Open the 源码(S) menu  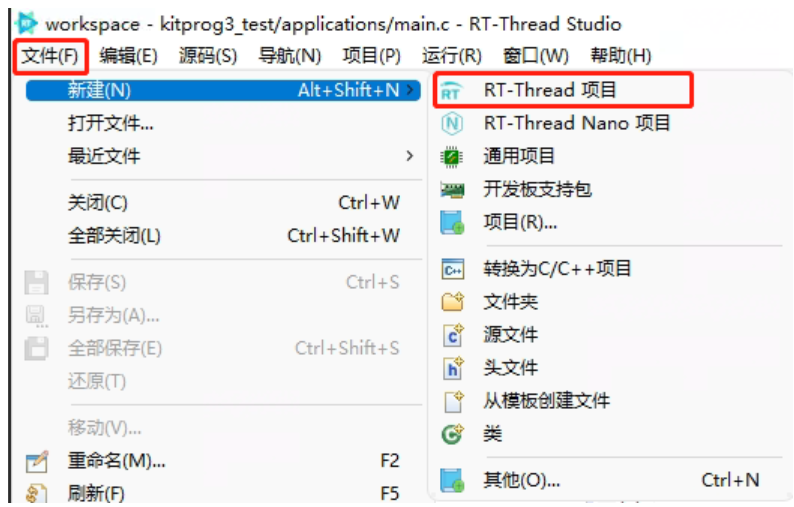[x=208, y=56]
